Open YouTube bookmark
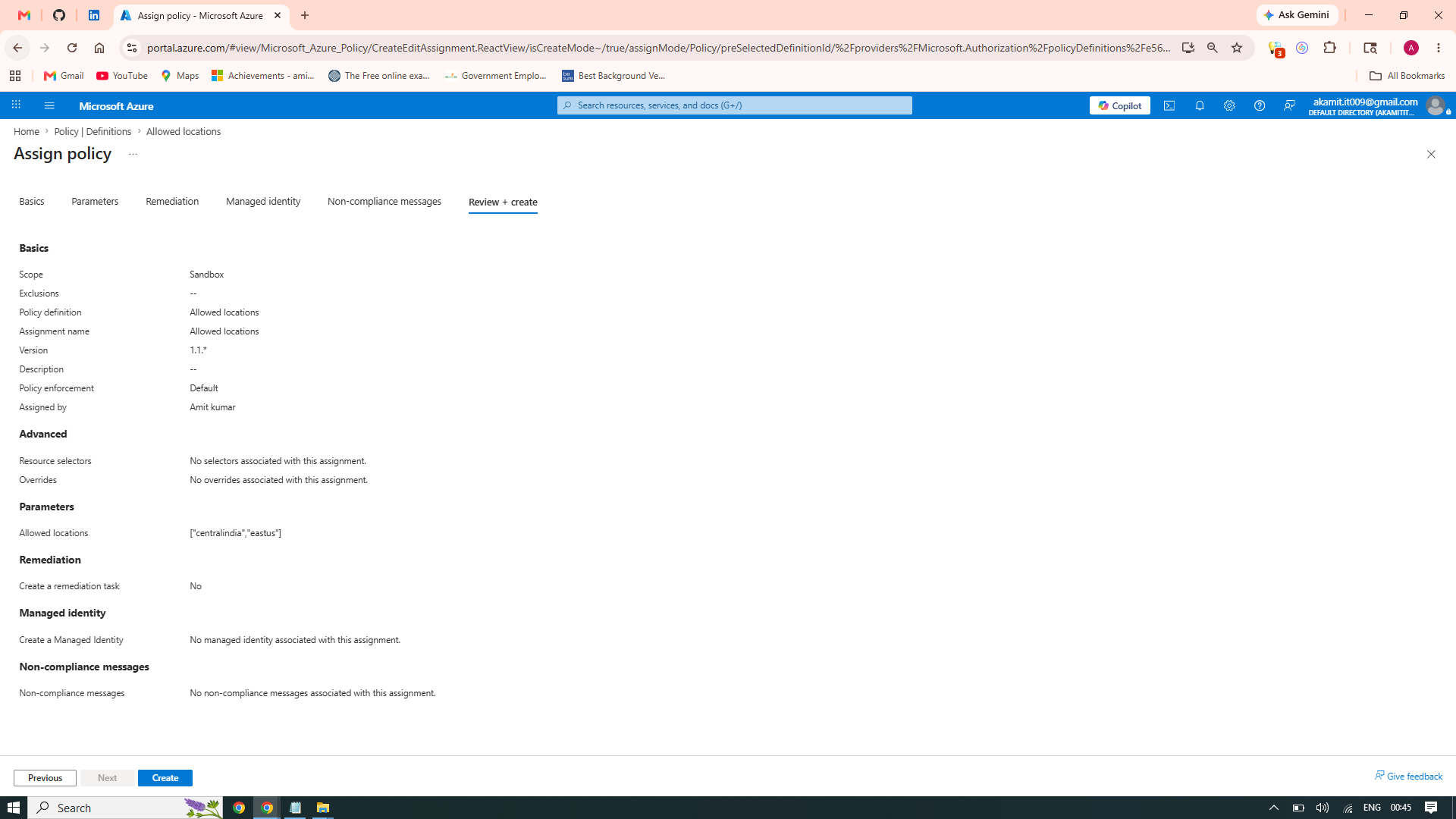 122,76
